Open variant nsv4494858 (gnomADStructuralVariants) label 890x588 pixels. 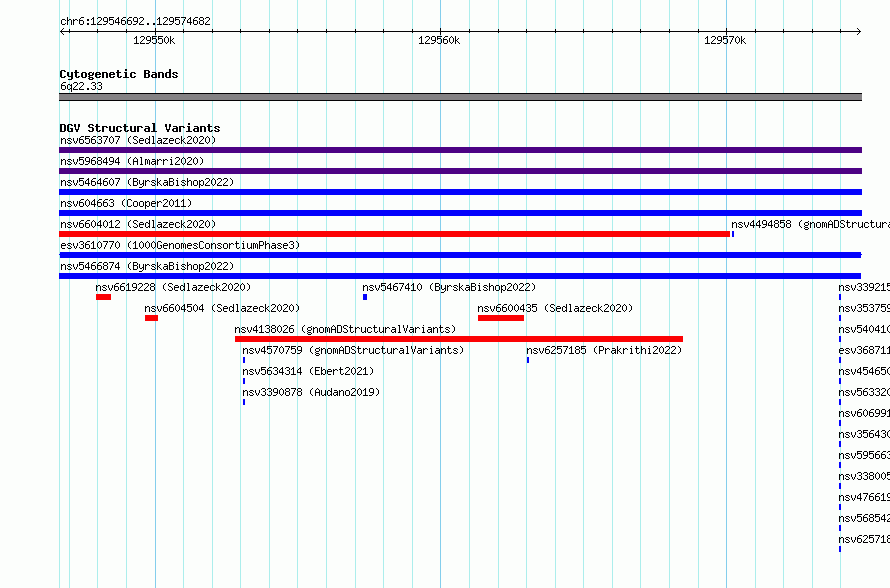pyautogui.click(x=811, y=224)
